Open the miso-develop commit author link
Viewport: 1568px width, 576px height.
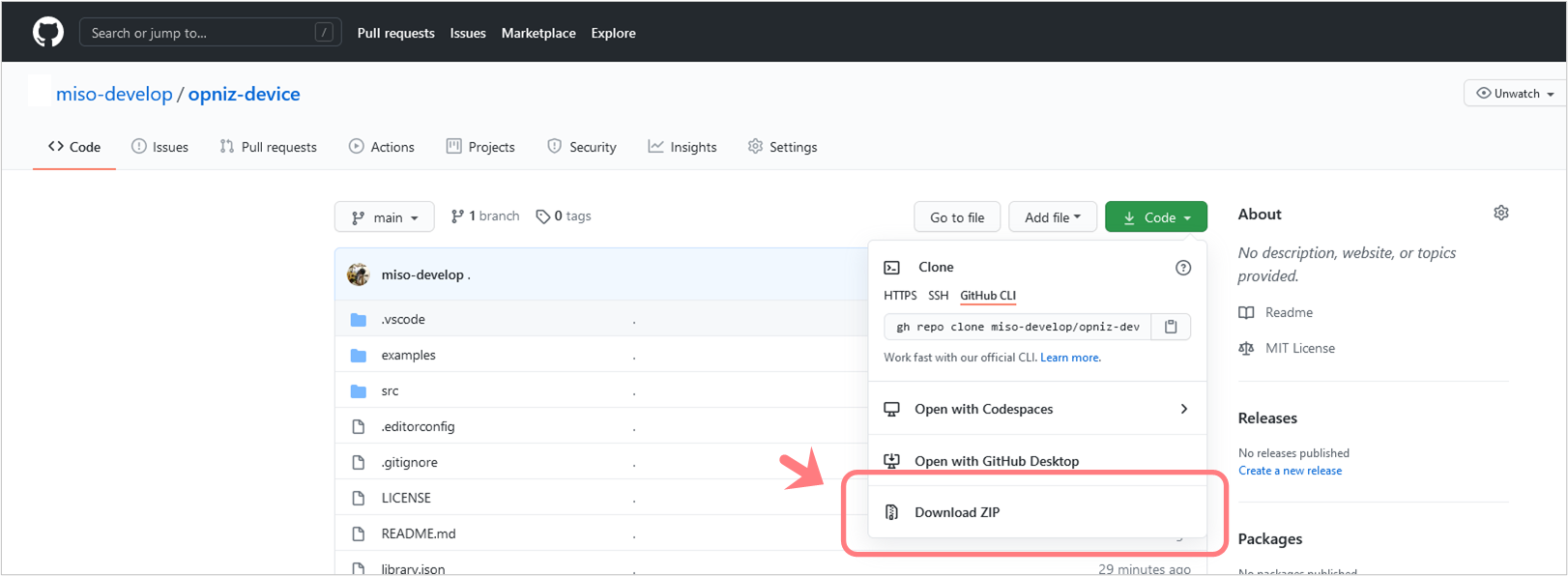click(x=422, y=274)
